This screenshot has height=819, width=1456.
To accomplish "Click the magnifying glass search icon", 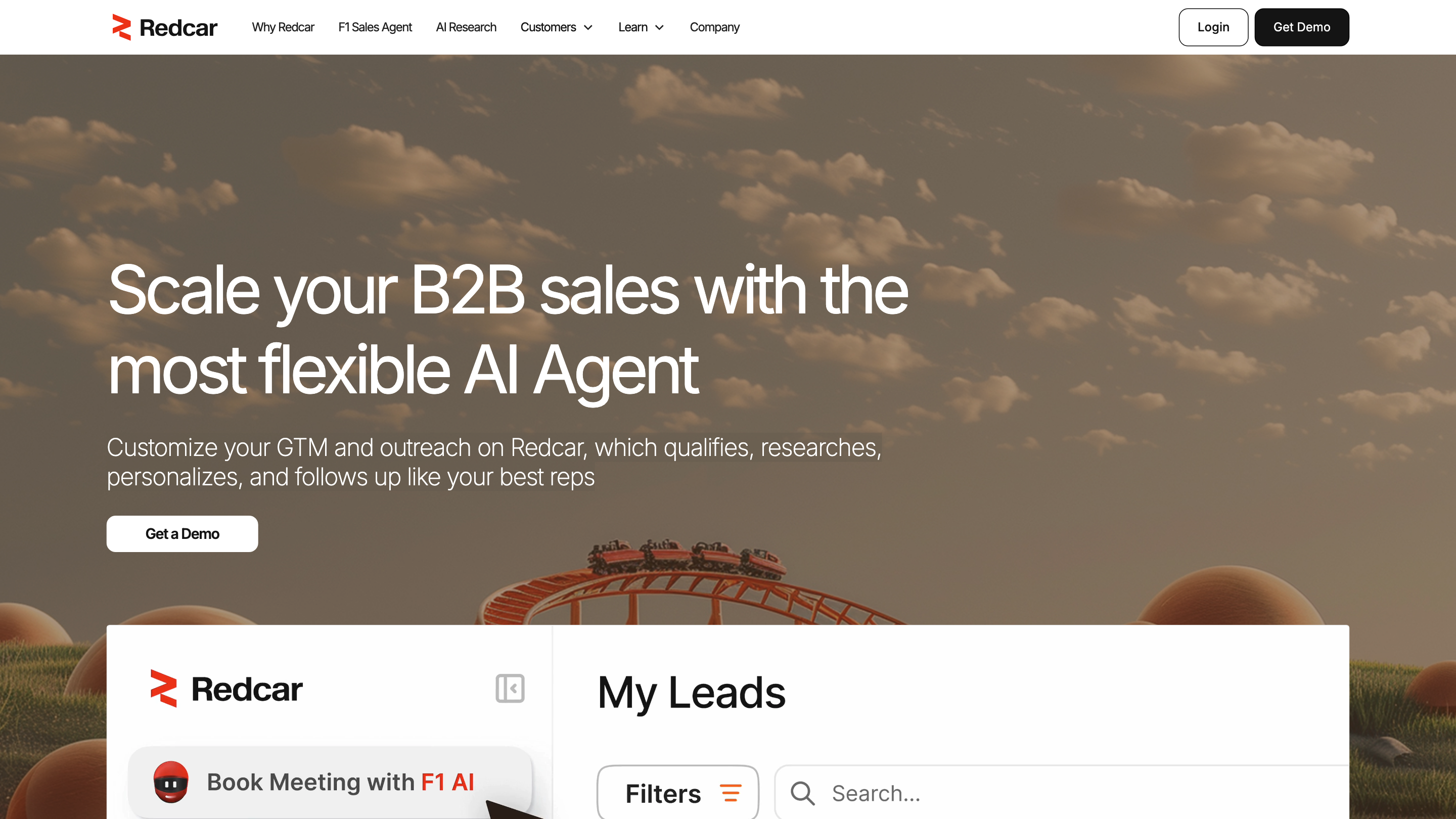I will click(x=802, y=794).
